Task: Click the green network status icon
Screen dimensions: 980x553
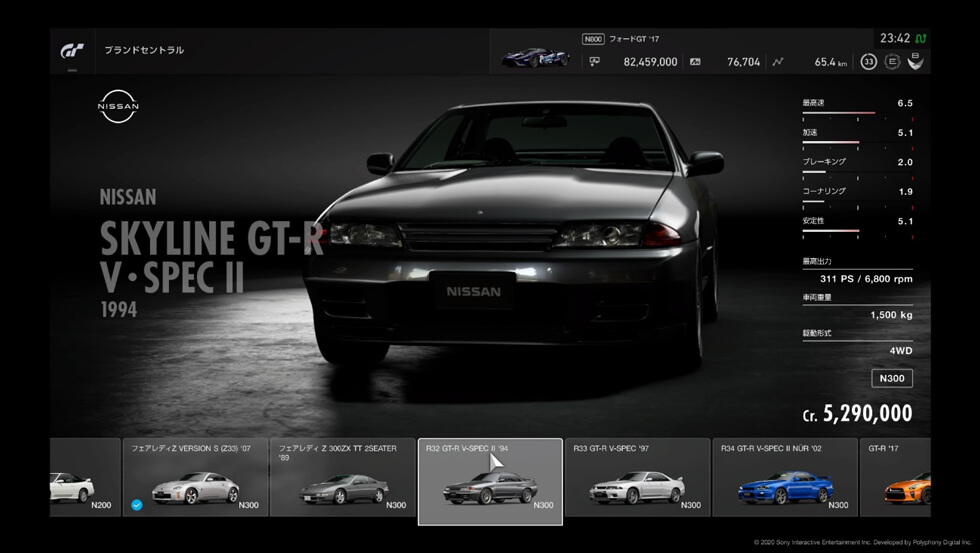Action: (921, 39)
